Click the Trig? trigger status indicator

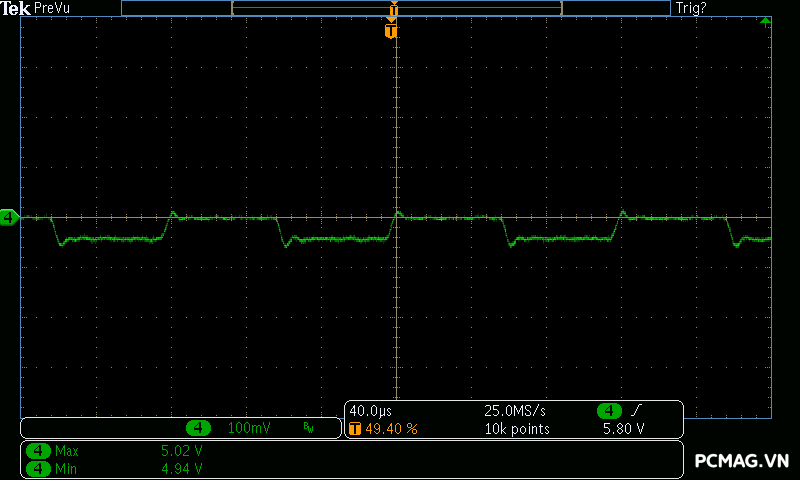691,8
